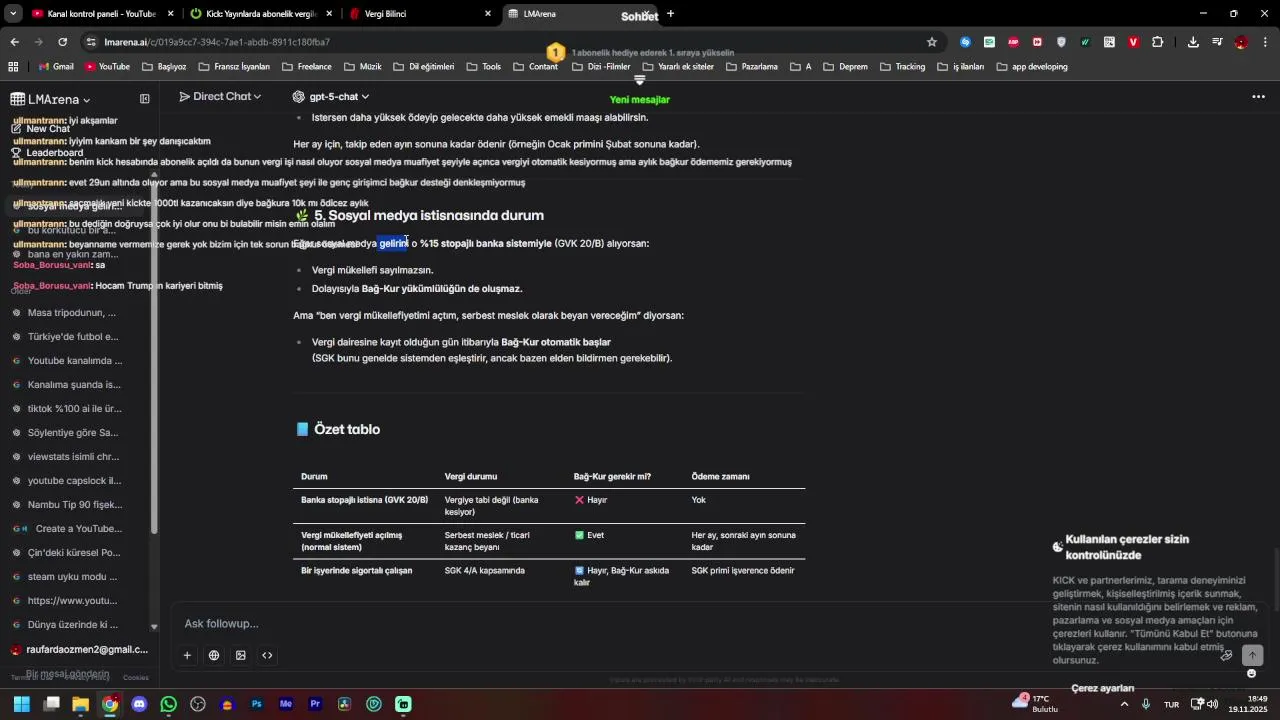Viewport: 1280px width, 720px height.
Task: Open DaVinci Resolve from taskbar
Action: click(x=345, y=704)
